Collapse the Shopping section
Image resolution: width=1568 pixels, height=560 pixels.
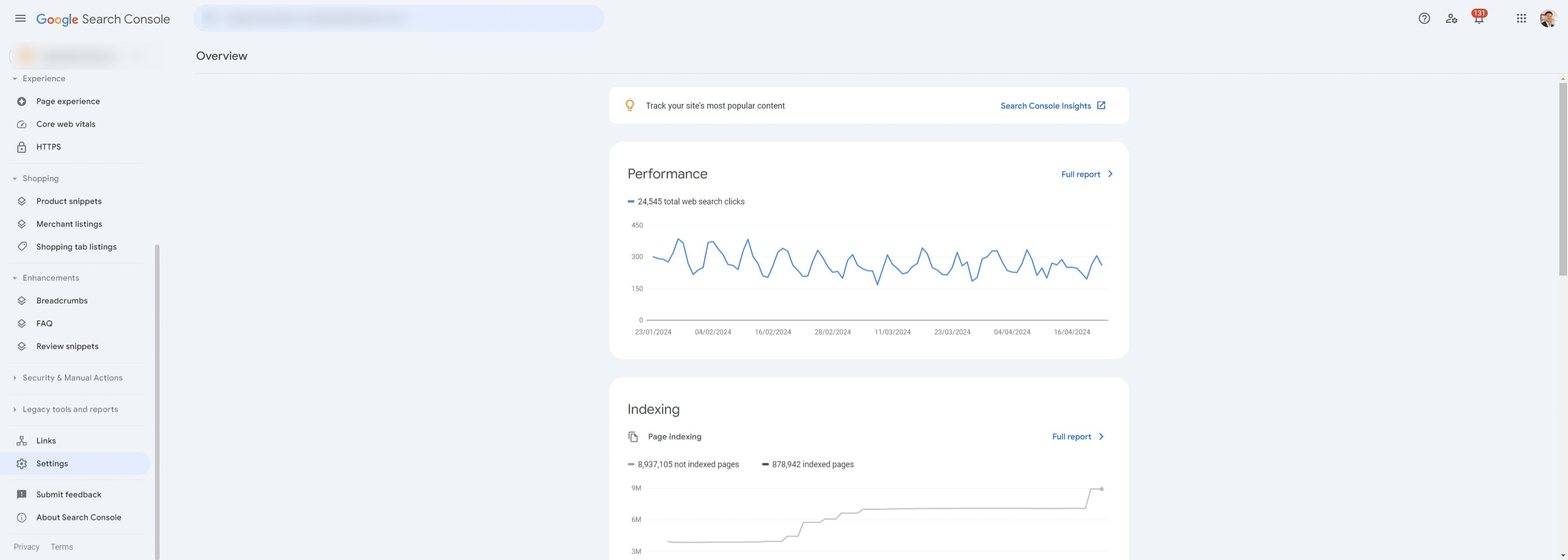click(15, 178)
